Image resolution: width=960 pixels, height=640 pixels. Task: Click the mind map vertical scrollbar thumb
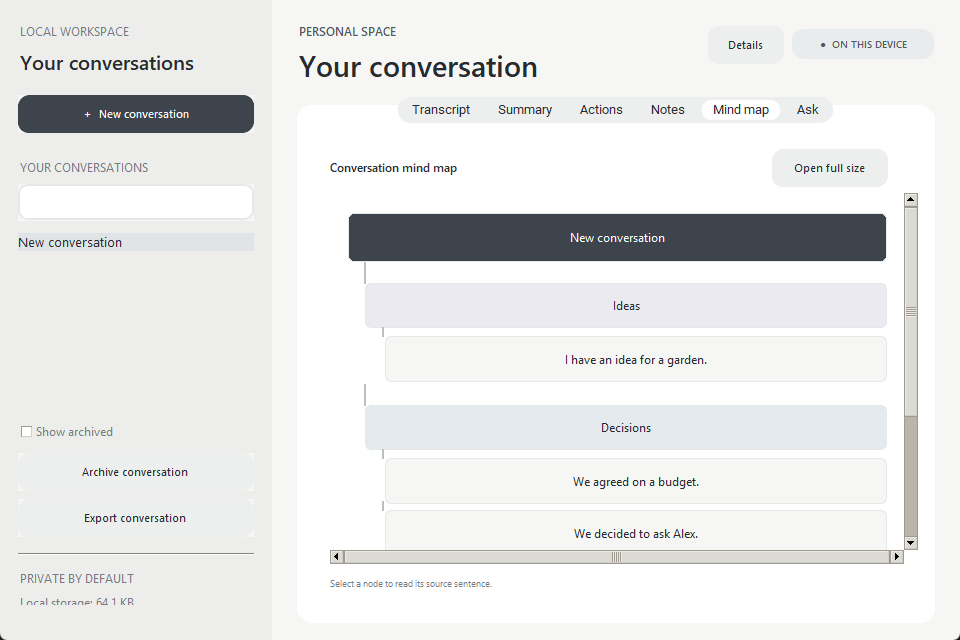tap(910, 312)
